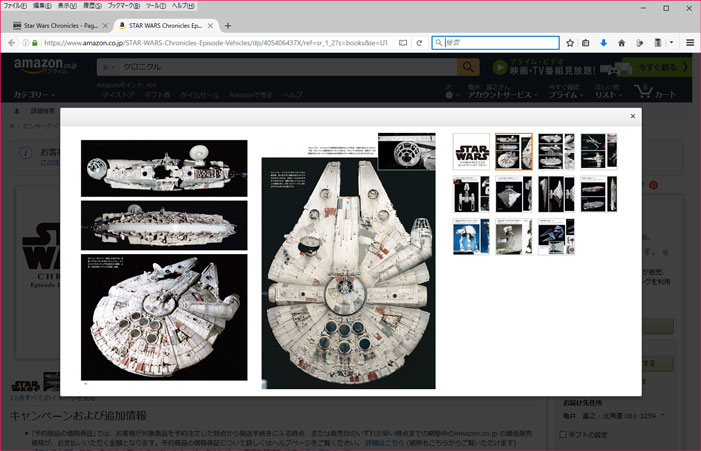The image size is (701, 451).
Task: Open toolbar overflow dropdown arrow
Action: point(671,43)
